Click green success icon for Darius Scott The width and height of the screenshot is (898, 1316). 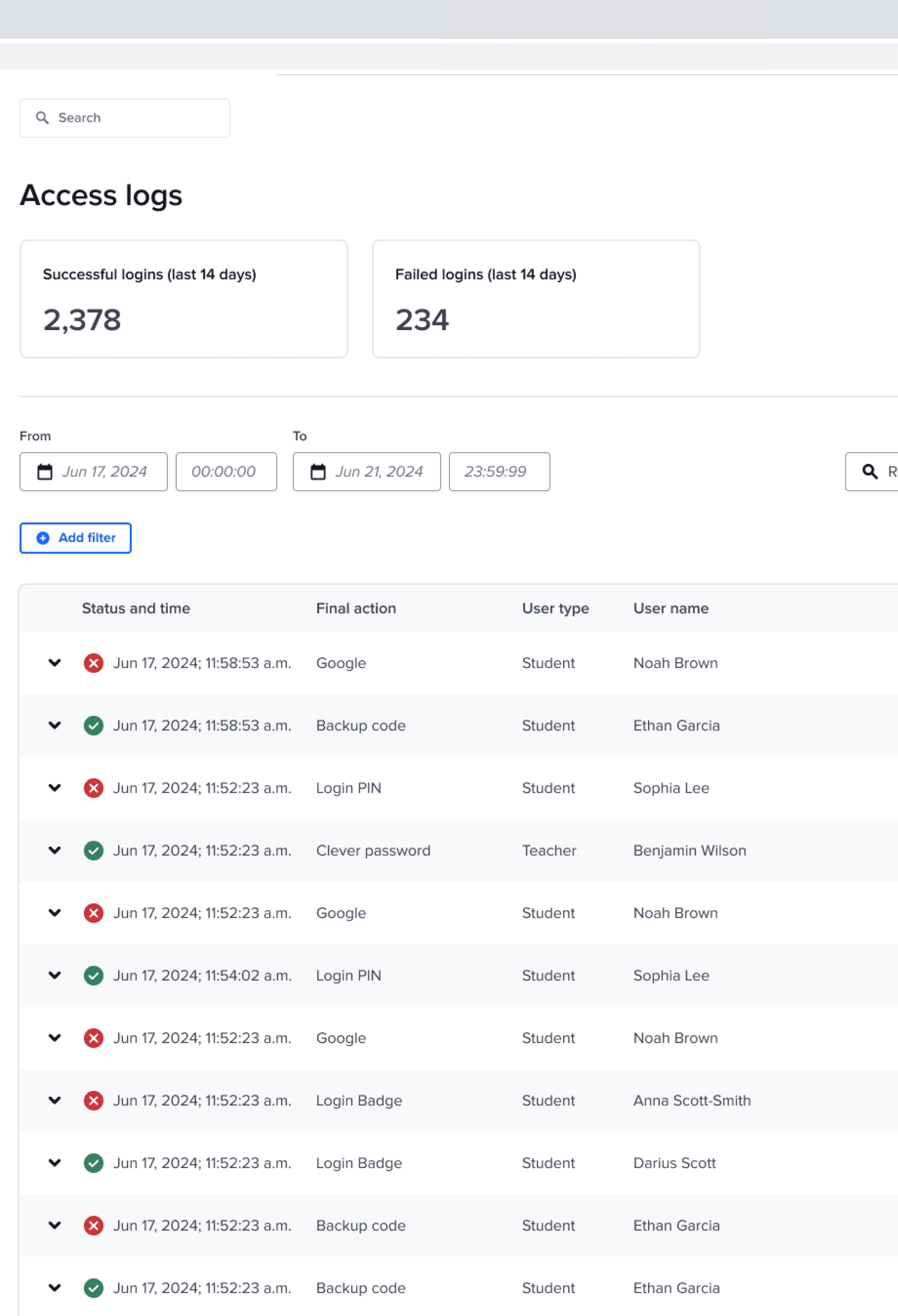(93, 1163)
